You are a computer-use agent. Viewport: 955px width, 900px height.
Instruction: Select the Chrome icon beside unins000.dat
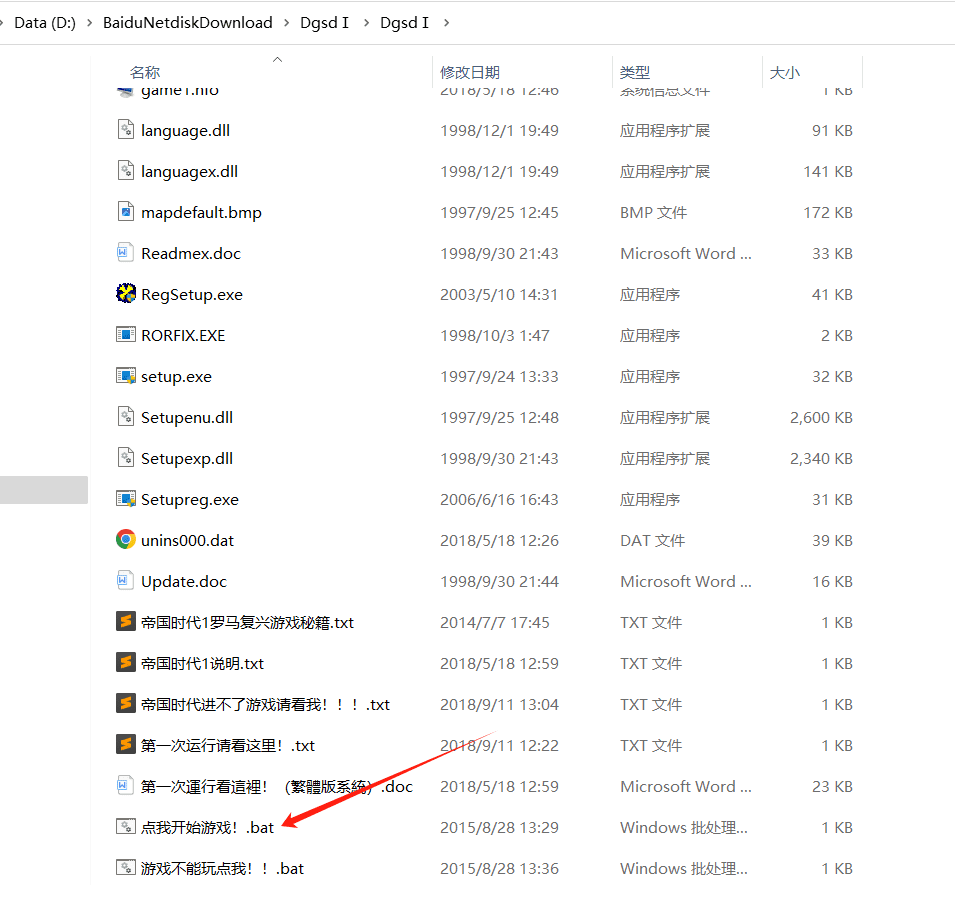pyautogui.click(x=125, y=540)
